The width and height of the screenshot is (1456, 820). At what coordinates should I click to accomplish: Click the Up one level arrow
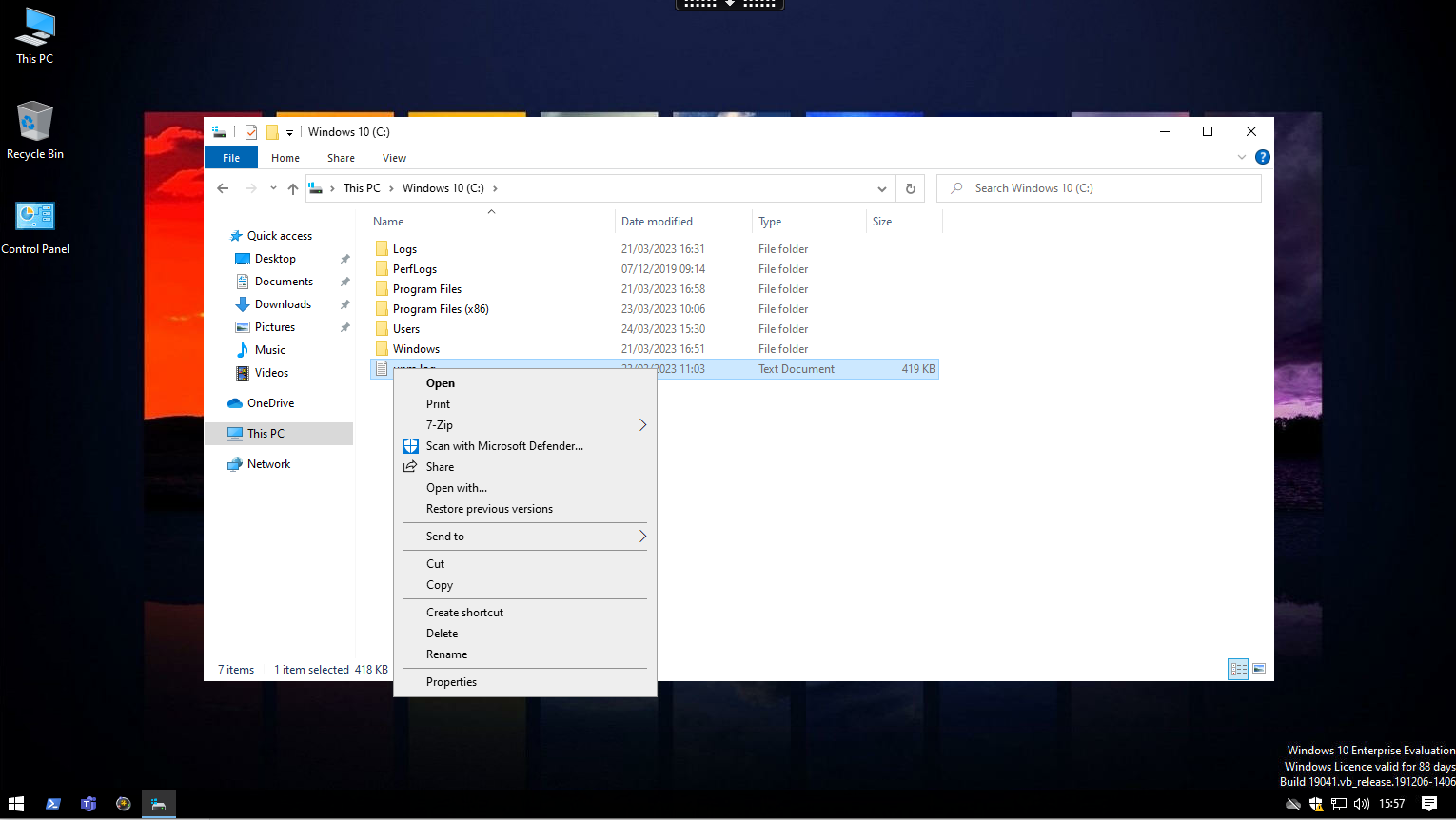pos(293,188)
